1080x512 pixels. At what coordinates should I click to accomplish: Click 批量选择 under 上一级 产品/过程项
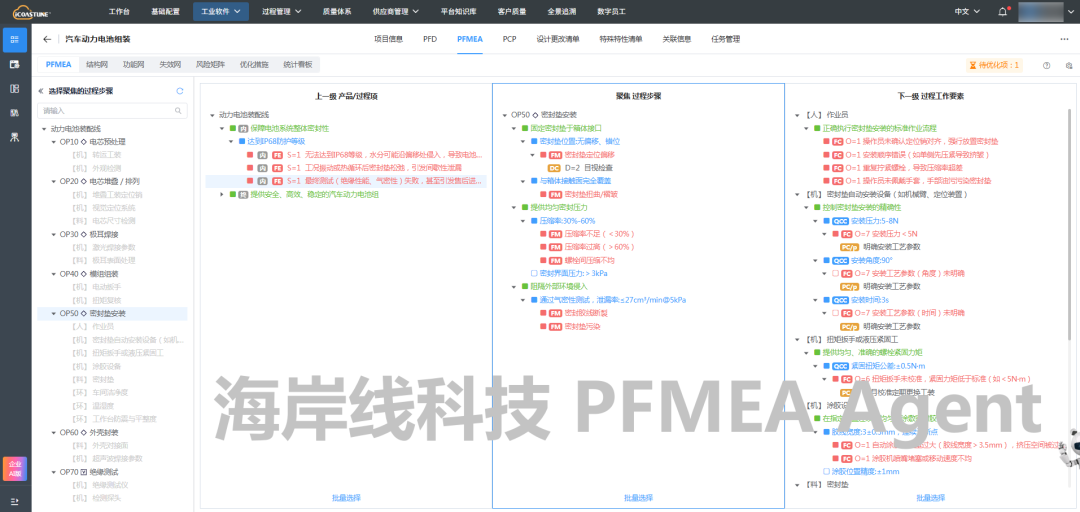coord(346,498)
